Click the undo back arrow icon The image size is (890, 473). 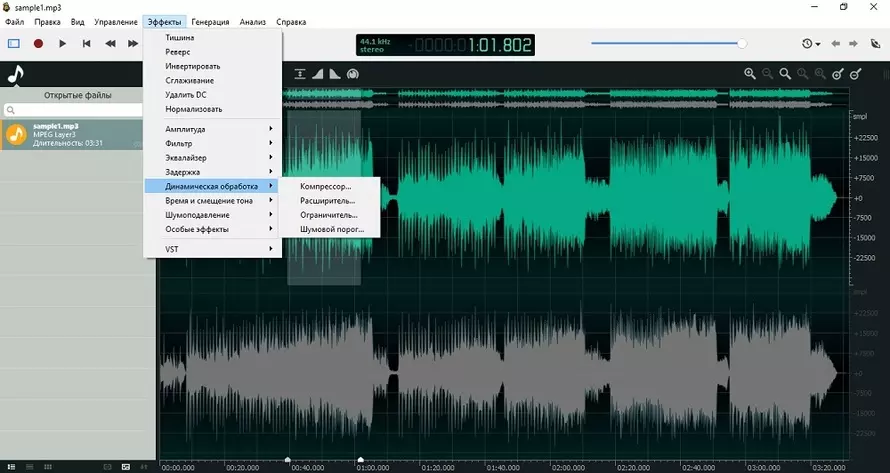(836, 44)
